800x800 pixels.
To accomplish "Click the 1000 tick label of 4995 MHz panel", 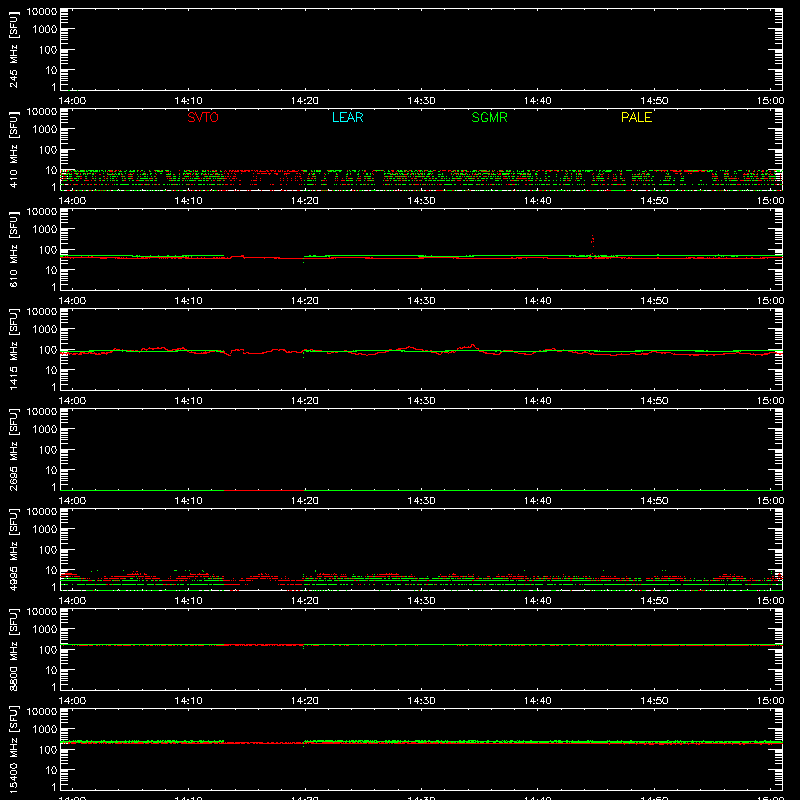I will point(45,530).
